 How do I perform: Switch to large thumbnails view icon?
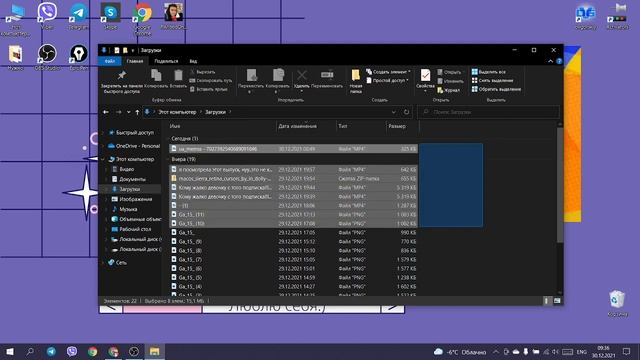tap(557, 301)
